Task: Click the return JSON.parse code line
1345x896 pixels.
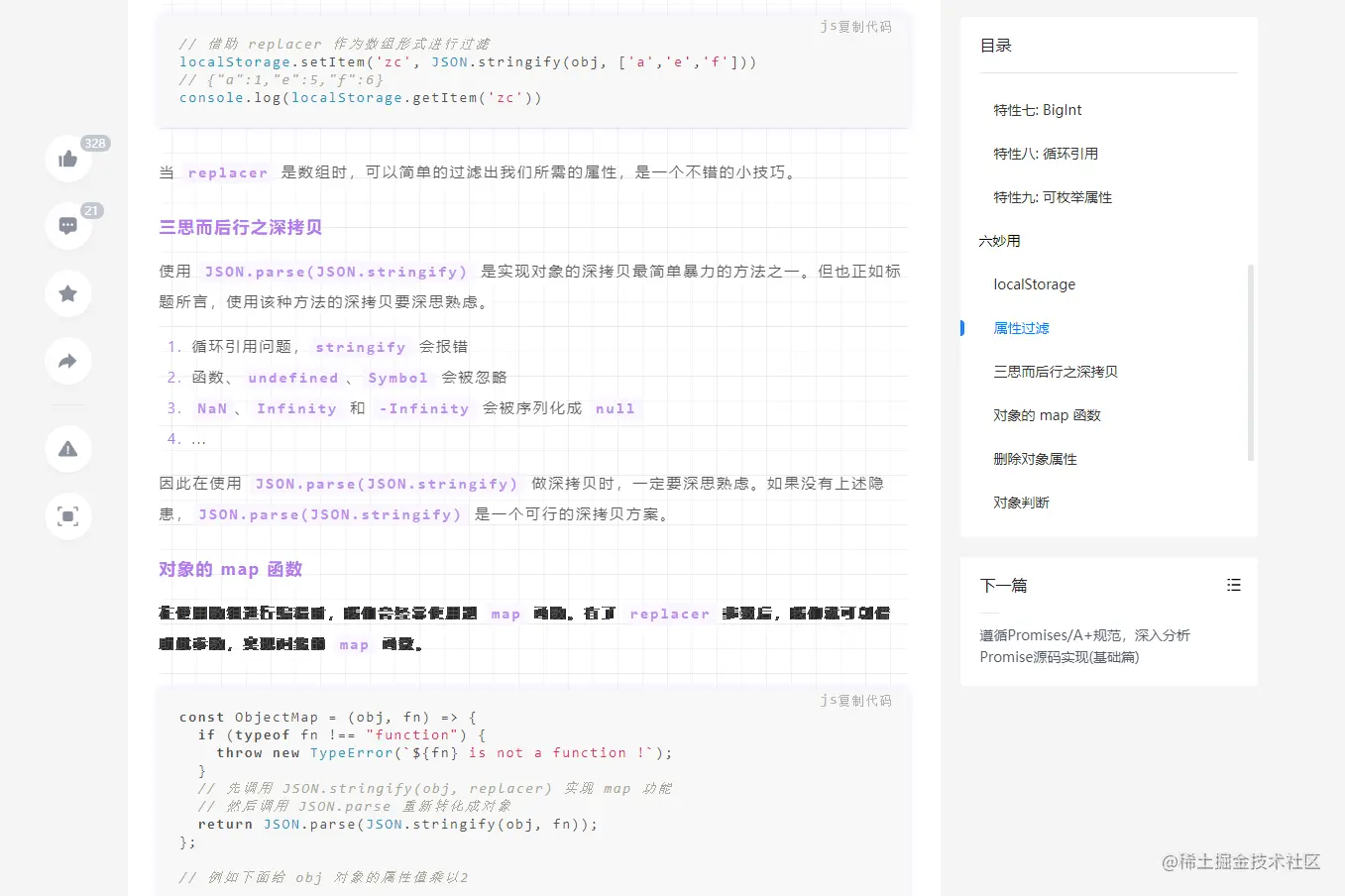Action: point(397,824)
